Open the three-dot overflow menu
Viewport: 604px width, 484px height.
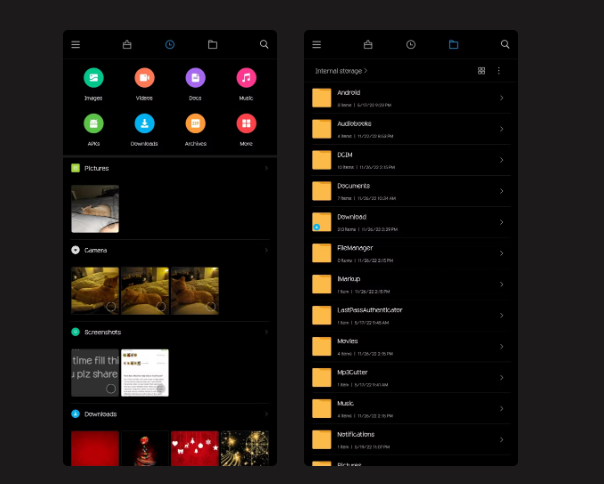(499, 71)
